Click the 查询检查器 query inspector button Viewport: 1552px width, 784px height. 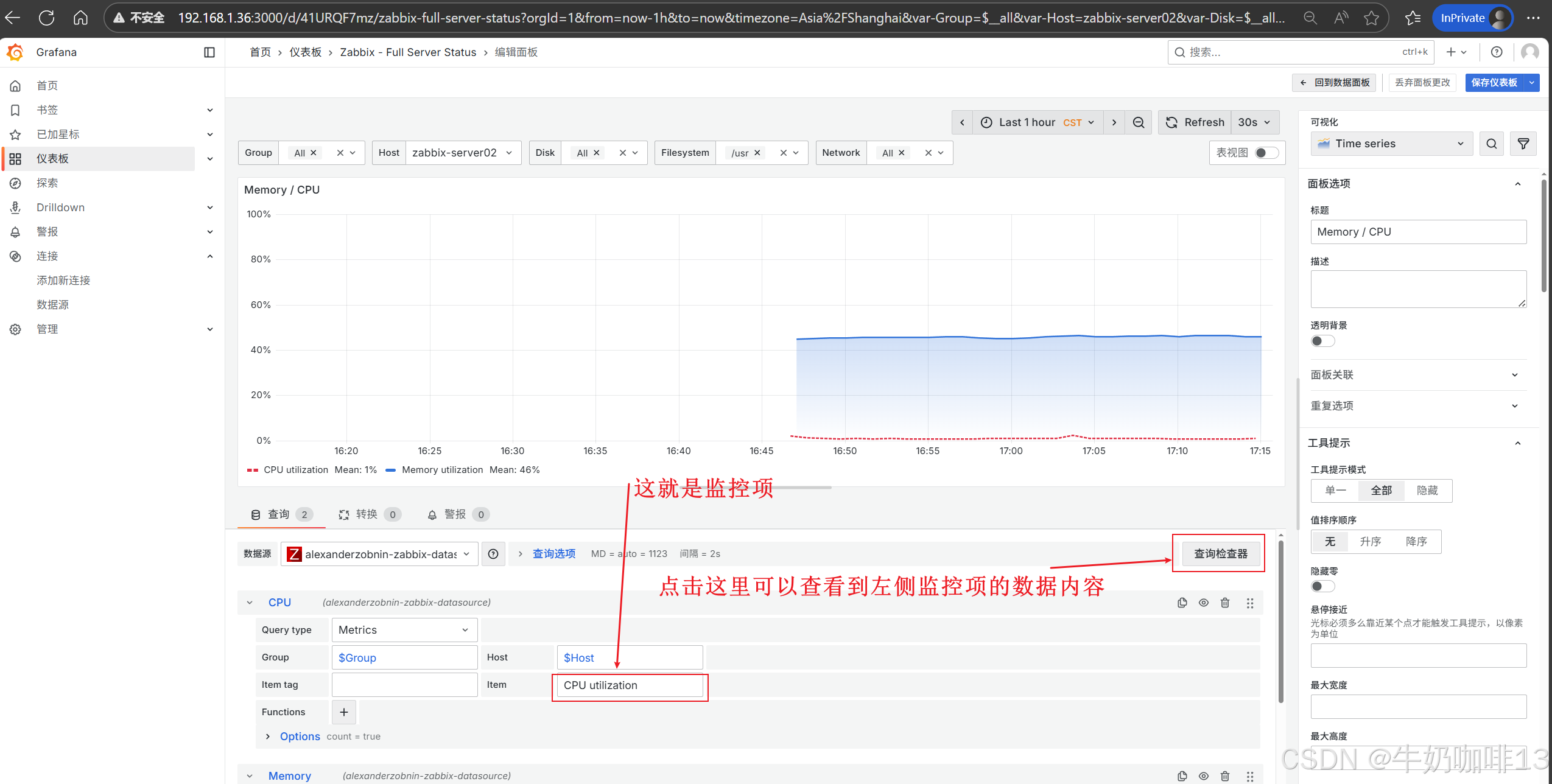click(1220, 553)
